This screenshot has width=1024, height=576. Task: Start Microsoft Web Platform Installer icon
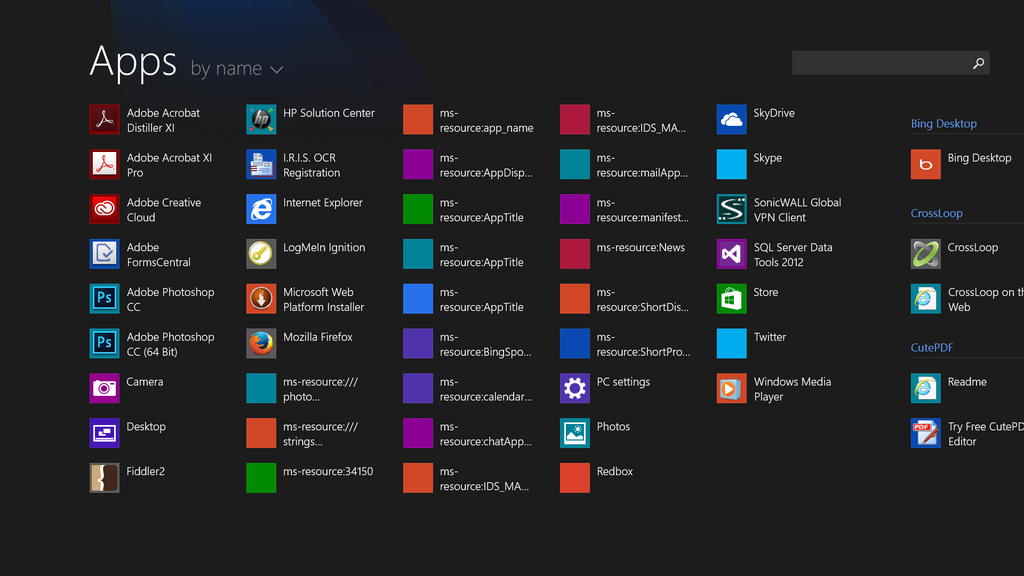pos(261,299)
